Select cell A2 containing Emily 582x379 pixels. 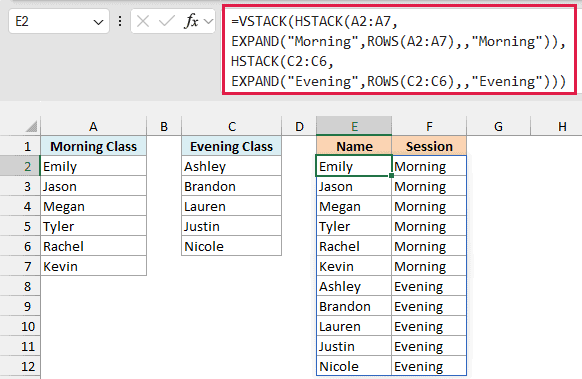(94, 166)
